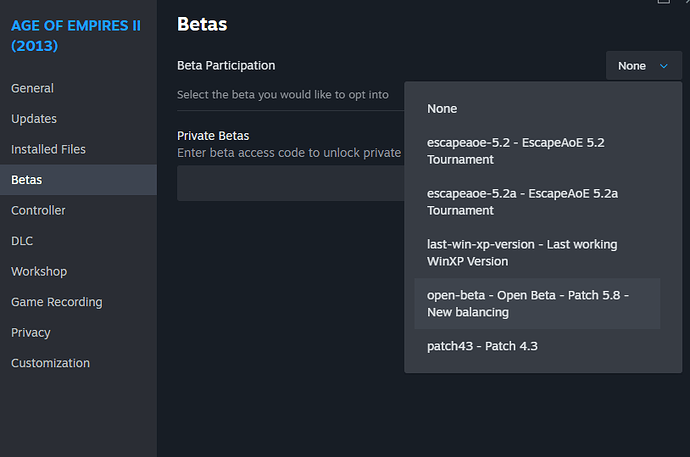
Task: Click the private beta access code field
Action: (290, 183)
